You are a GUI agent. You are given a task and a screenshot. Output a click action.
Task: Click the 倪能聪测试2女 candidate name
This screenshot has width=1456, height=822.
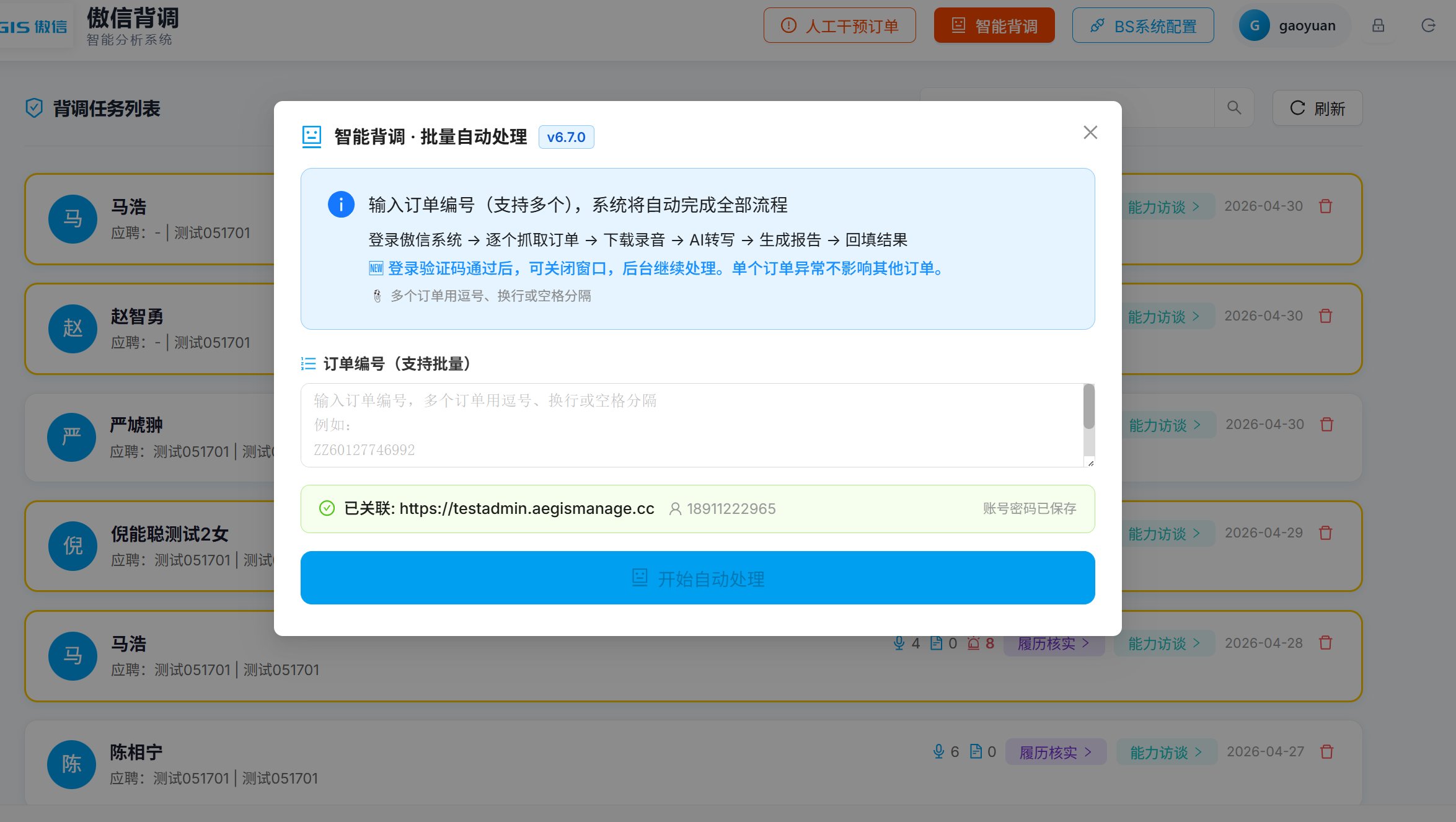coord(170,534)
